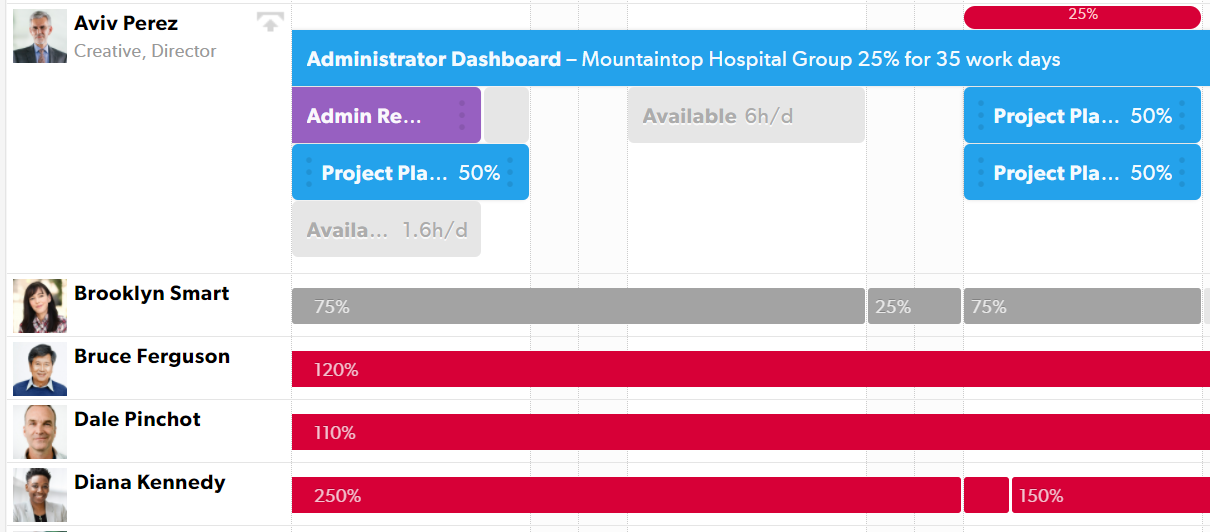Click right handle of the lower-right Project Pla... bar
This screenshot has height=532, width=1210.
(1182, 172)
